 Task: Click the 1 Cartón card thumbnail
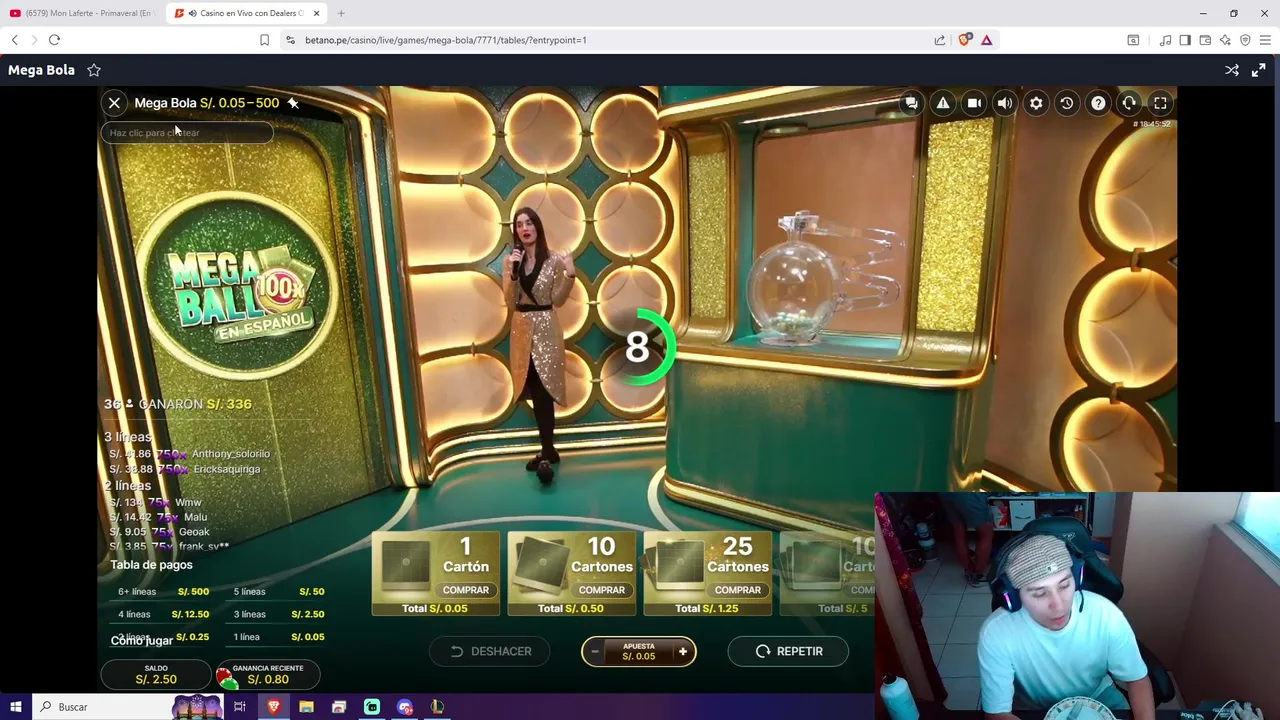pos(406,567)
